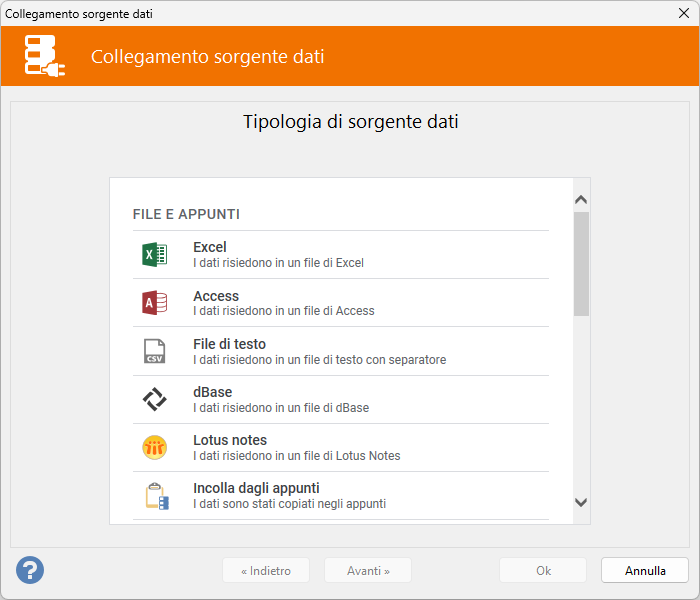
Task: Click the clipboard paste icon
Action: click(157, 496)
